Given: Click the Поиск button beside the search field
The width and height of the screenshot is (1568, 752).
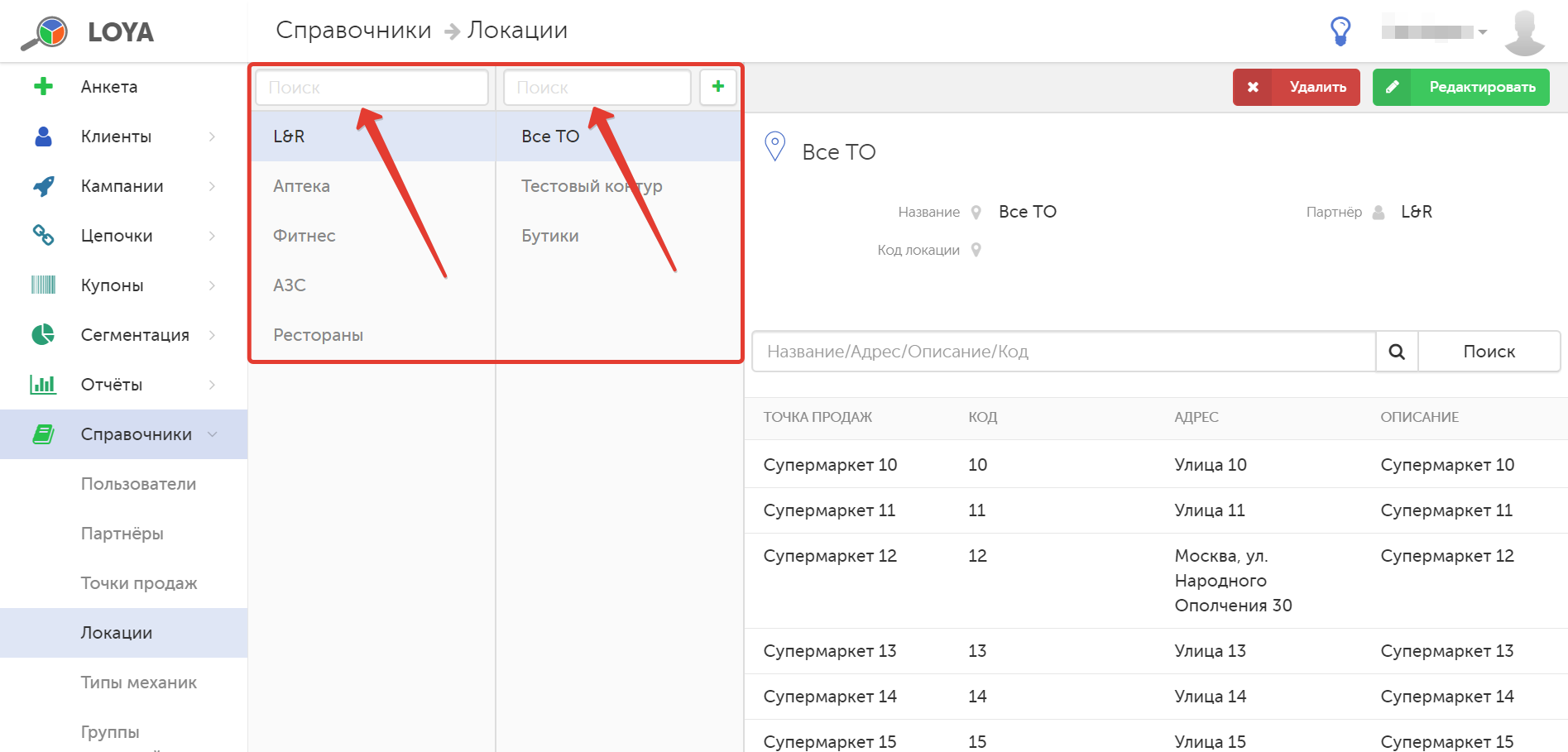Looking at the screenshot, I should point(1489,352).
